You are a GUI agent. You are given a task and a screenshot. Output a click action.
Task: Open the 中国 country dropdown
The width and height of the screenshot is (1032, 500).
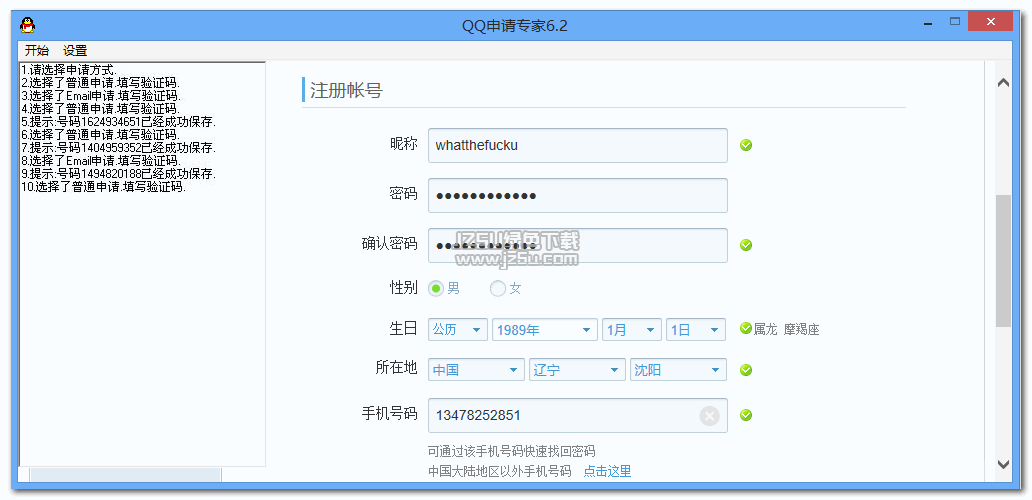coord(477,370)
